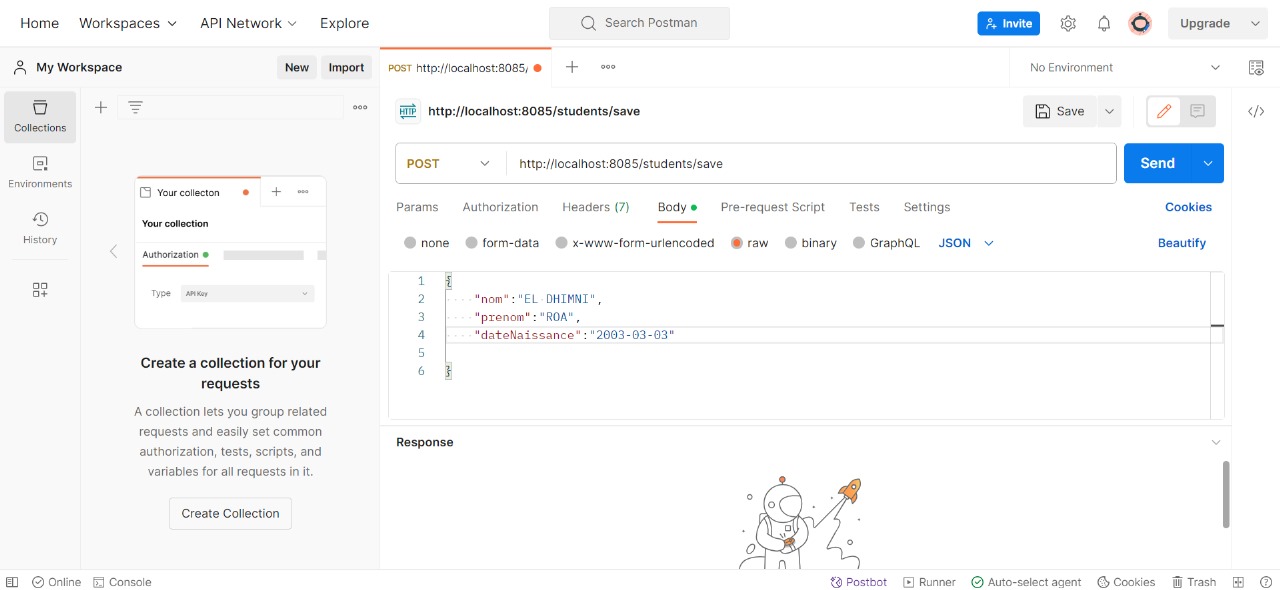Open request comments panel
The width and height of the screenshot is (1280, 590).
click(x=1198, y=111)
